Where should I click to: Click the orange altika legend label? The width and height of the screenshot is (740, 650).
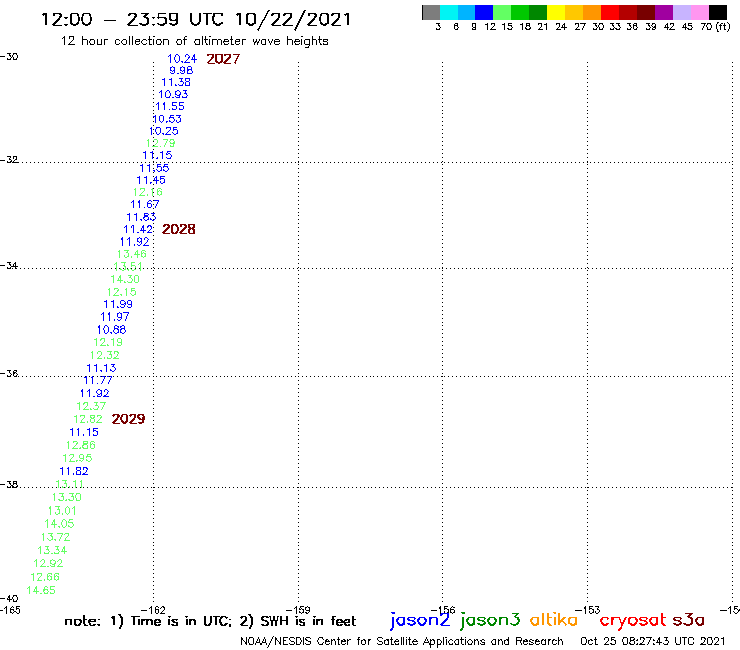(554, 620)
